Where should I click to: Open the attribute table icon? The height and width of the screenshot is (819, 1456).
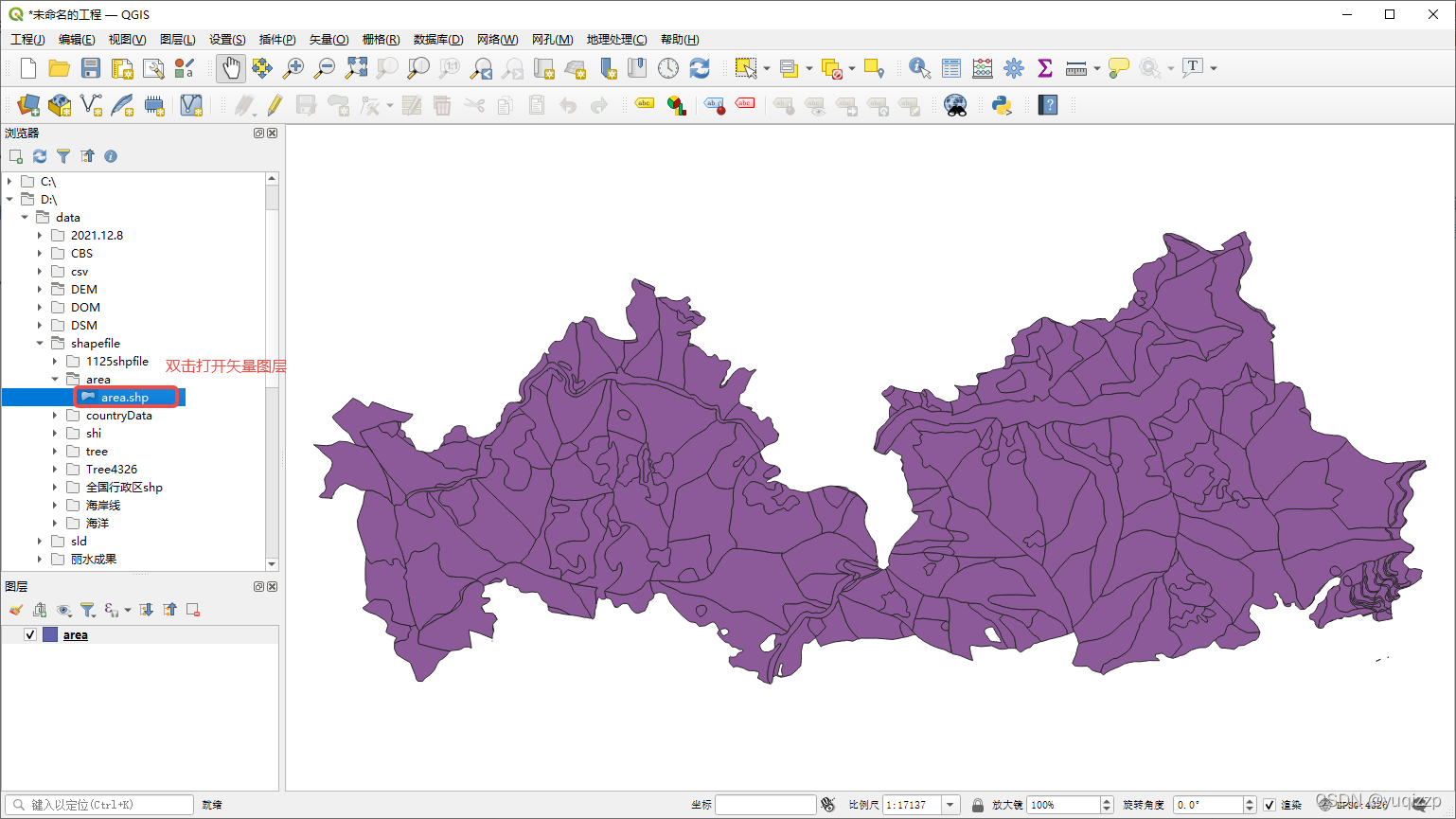951,68
